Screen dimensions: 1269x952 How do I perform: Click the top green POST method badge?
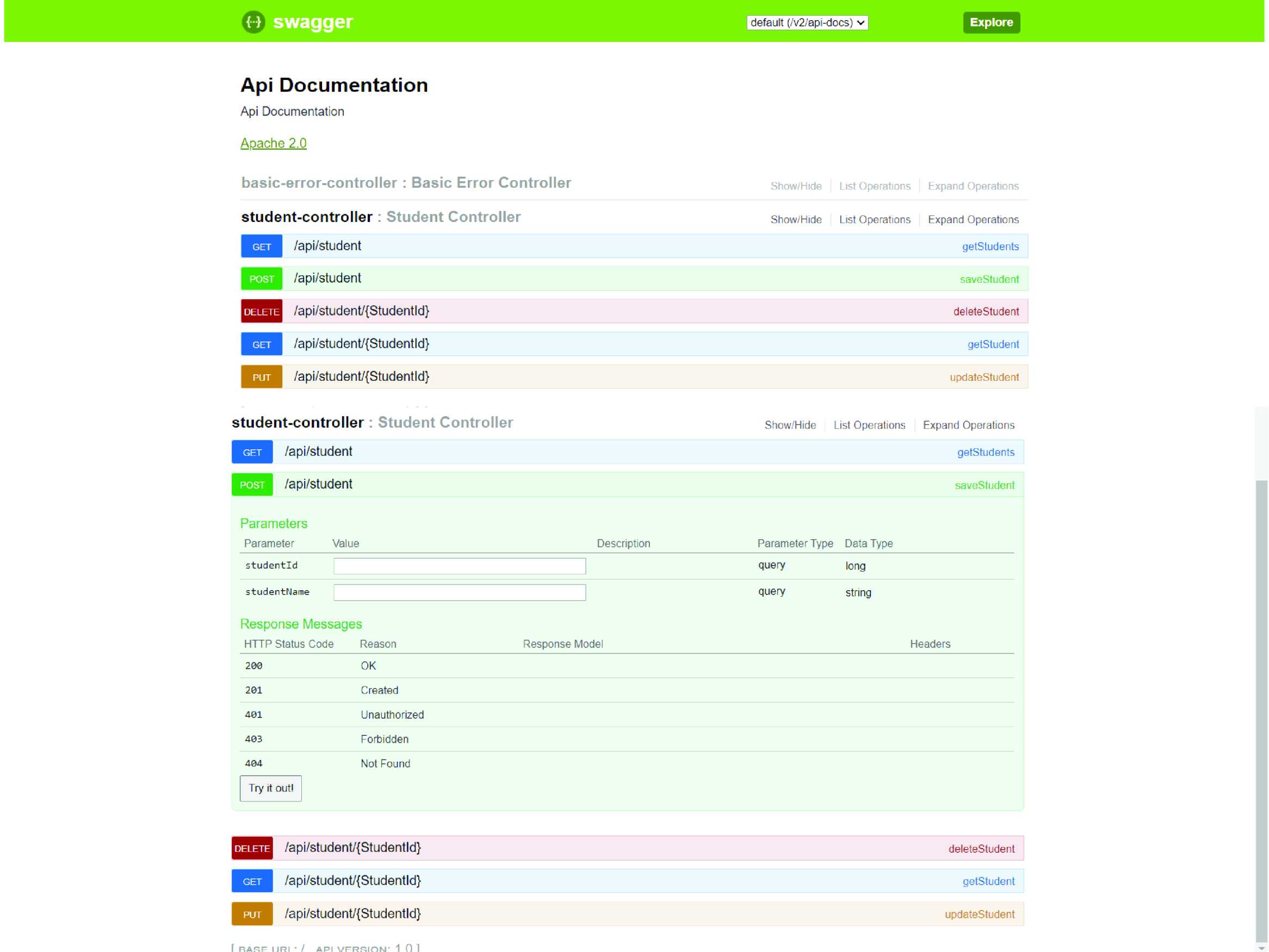261,279
